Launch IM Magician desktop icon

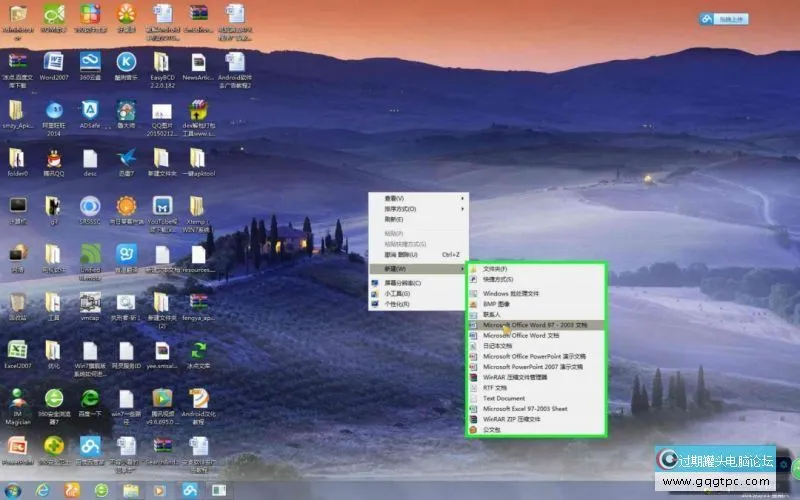click(x=17, y=407)
